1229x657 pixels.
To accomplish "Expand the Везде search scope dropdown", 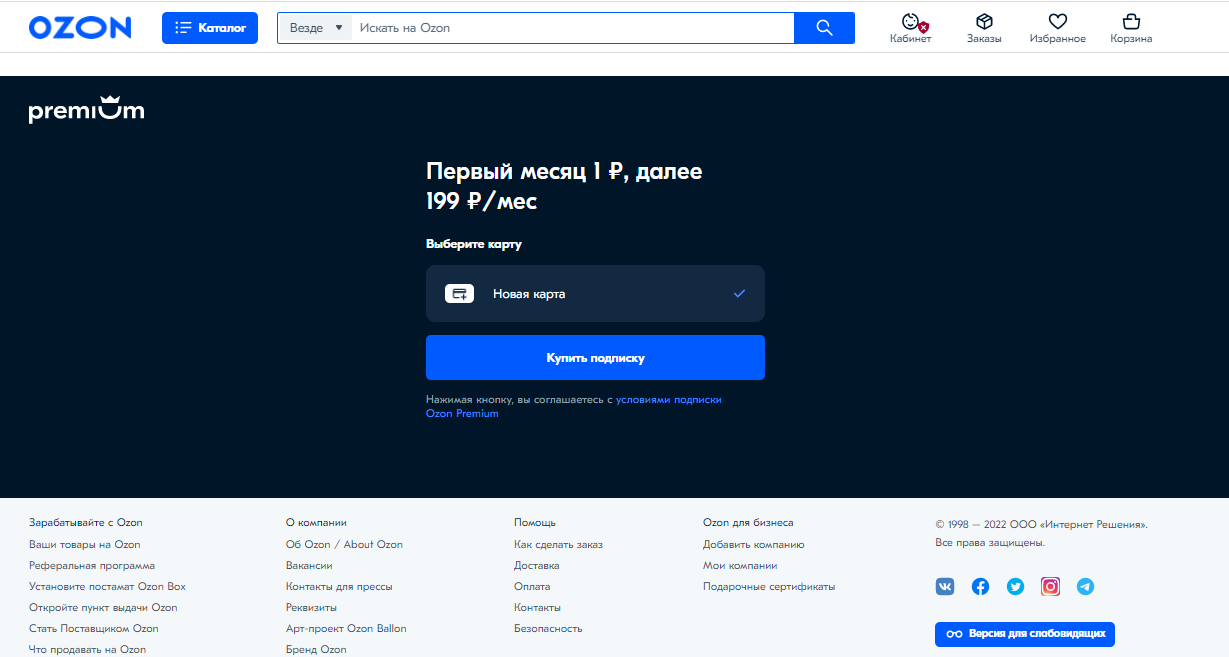I will [x=314, y=28].
